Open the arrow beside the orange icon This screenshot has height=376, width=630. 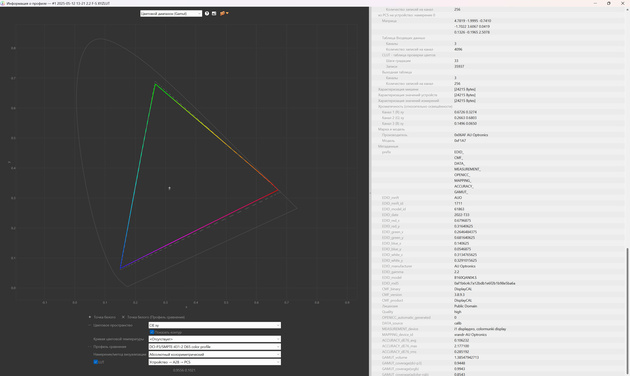pyautogui.click(x=227, y=13)
